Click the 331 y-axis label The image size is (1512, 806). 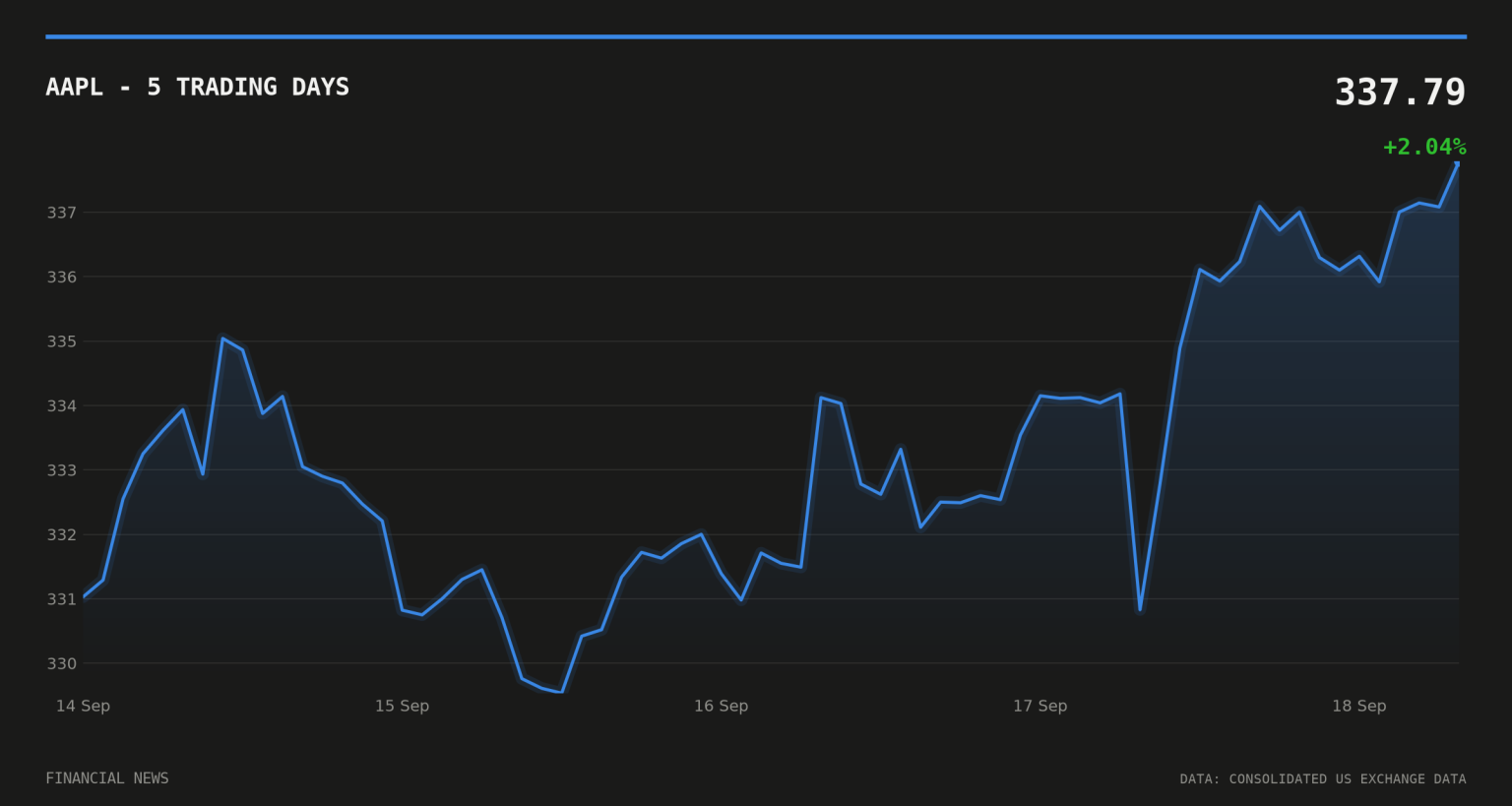click(62, 598)
